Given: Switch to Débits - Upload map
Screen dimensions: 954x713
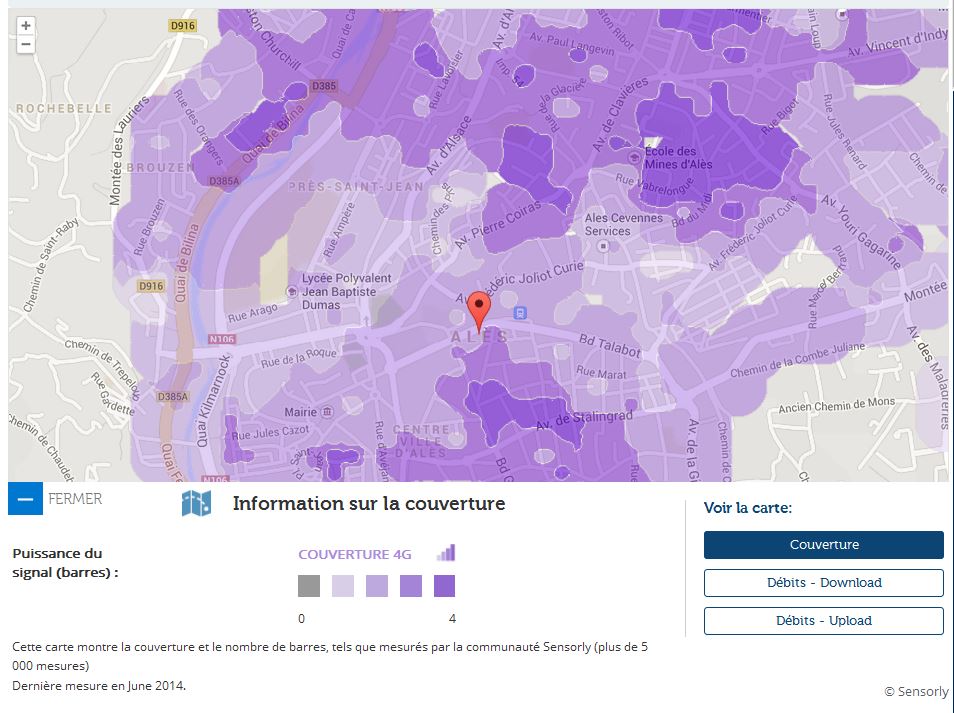Looking at the screenshot, I should pos(823,621).
